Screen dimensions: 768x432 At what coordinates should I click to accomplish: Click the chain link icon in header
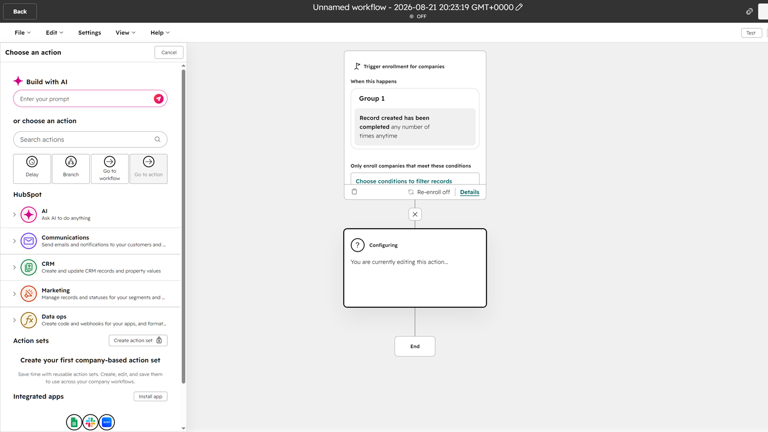click(x=749, y=11)
